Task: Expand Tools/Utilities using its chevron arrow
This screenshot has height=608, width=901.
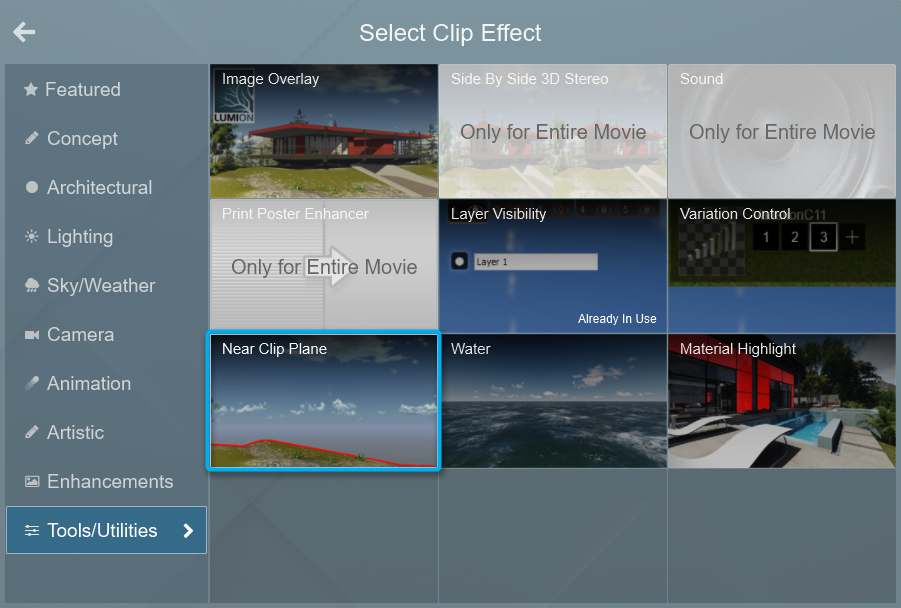Action: tap(189, 531)
